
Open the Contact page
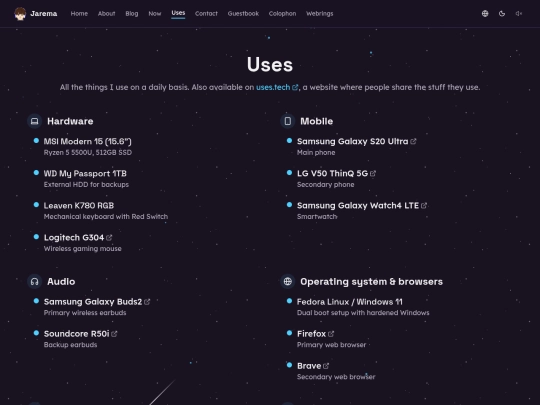(206, 14)
